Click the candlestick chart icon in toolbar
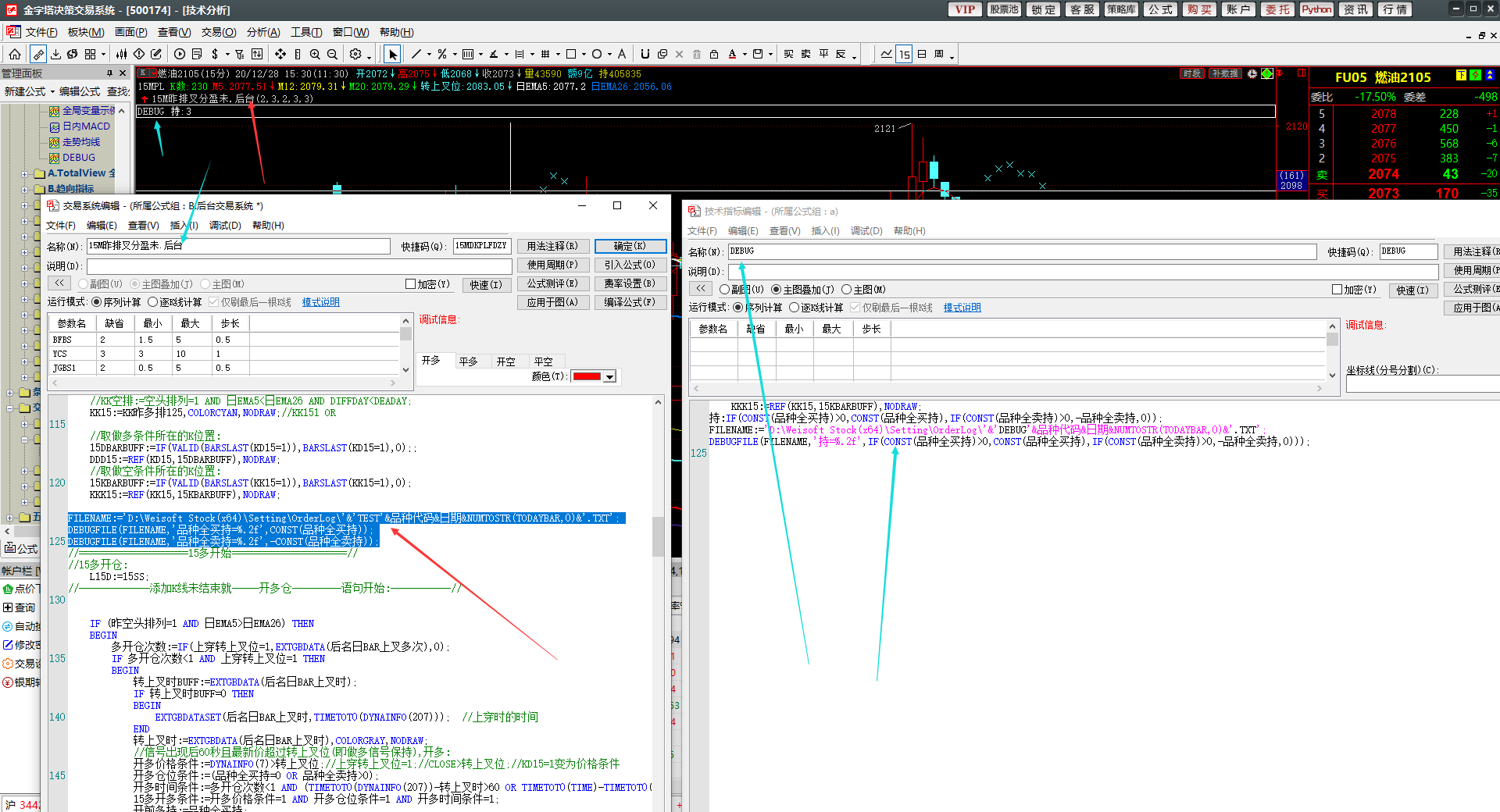Viewport: 1500px width, 812px height. tap(121, 54)
